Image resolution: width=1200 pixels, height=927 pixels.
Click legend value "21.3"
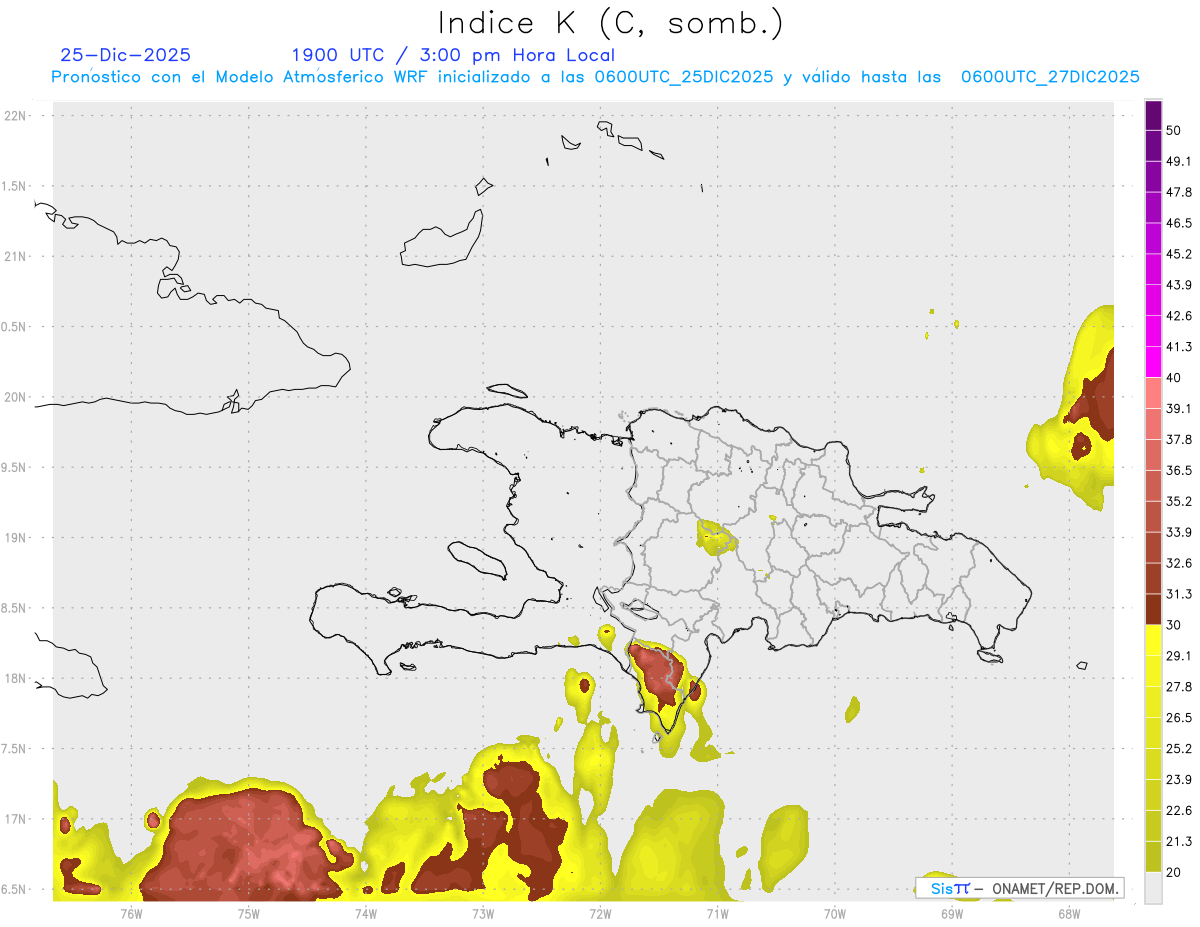(x=1179, y=841)
